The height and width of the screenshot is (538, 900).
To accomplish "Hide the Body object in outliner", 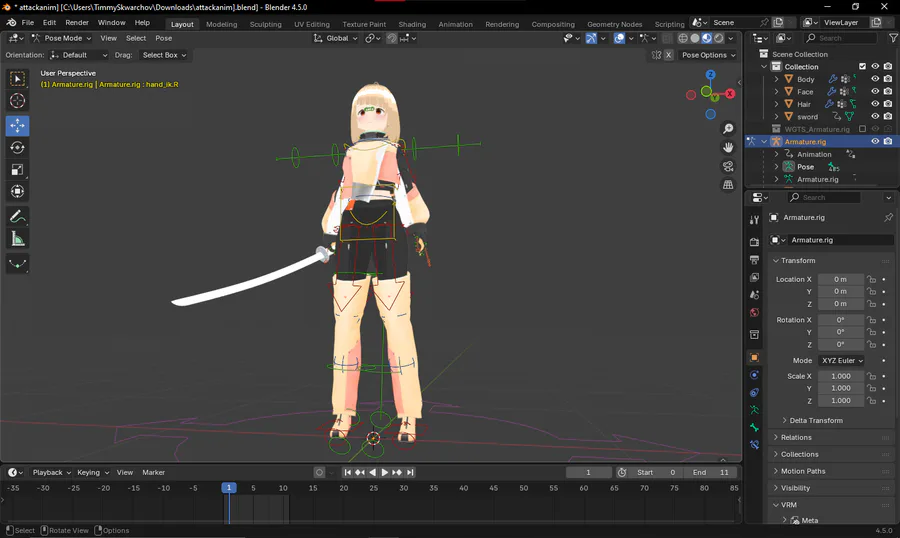I will pyautogui.click(x=875, y=79).
